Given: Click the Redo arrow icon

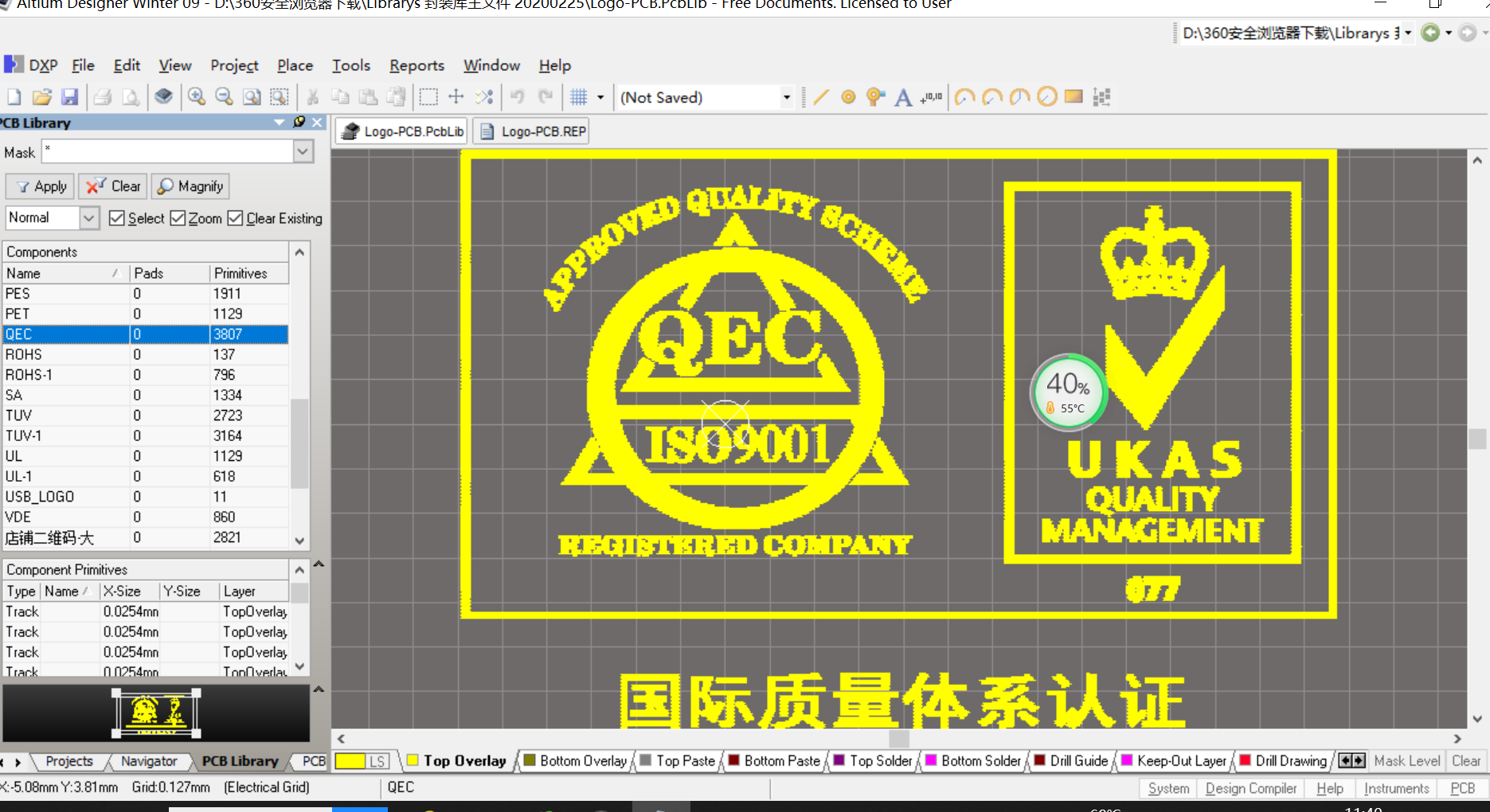Looking at the screenshot, I should pos(546,97).
